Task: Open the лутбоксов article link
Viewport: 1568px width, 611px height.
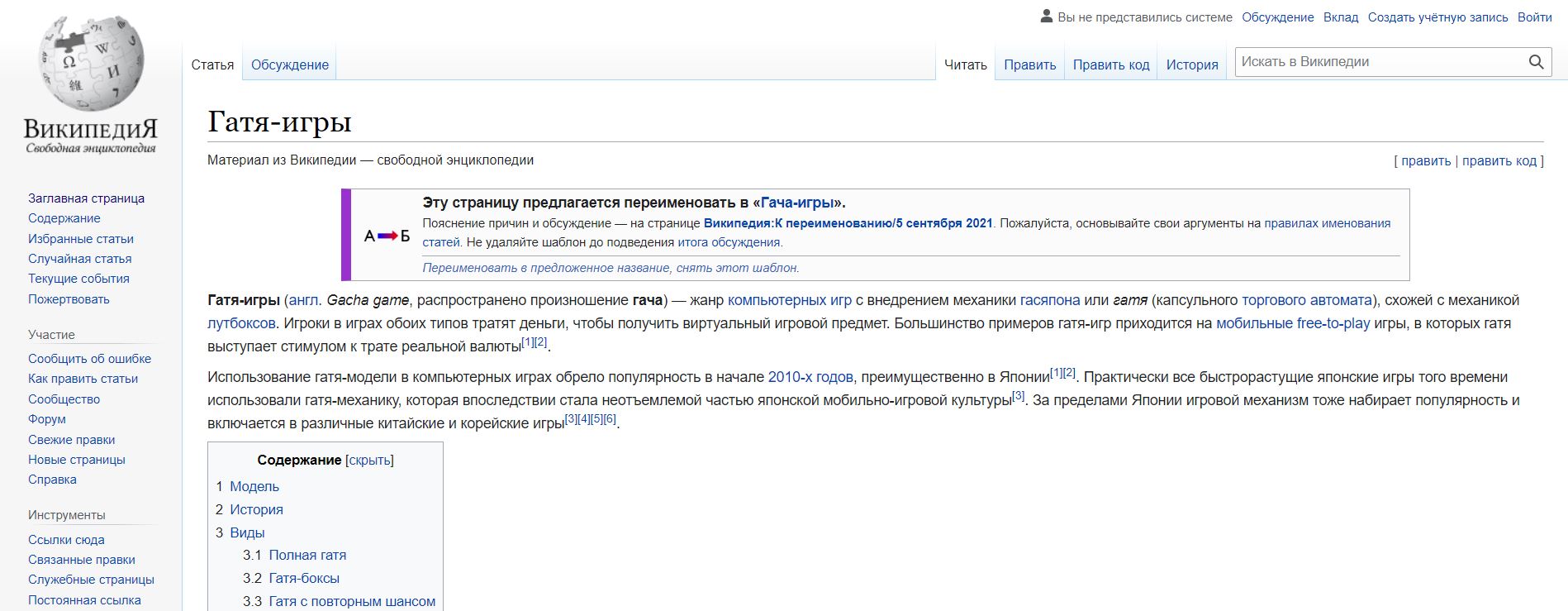Action: (x=242, y=323)
